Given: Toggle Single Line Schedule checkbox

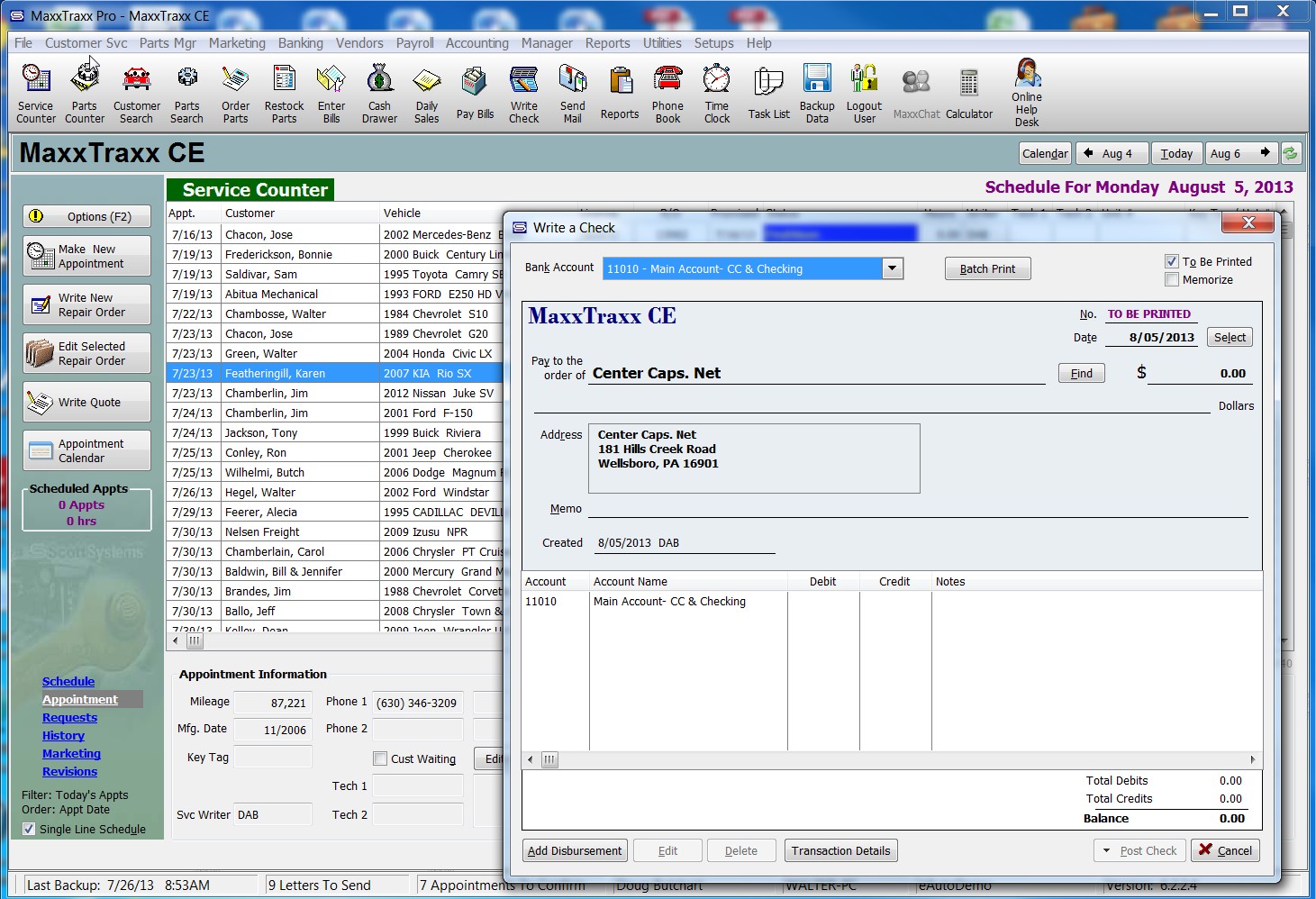Looking at the screenshot, I should pyautogui.click(x=29, y=829).
